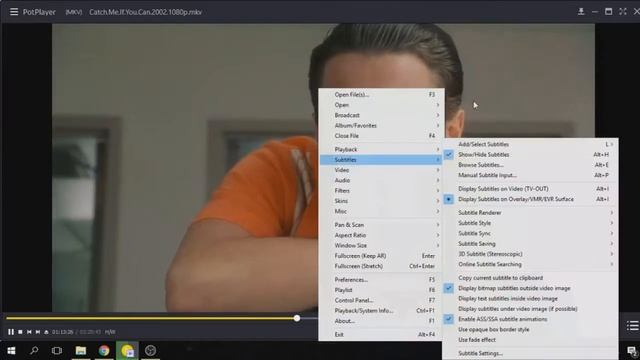This screenshot has height=360, width=640.
Task: Toggle Display bitmap subtitles outside video image
Action: click(x=530, y=288)
